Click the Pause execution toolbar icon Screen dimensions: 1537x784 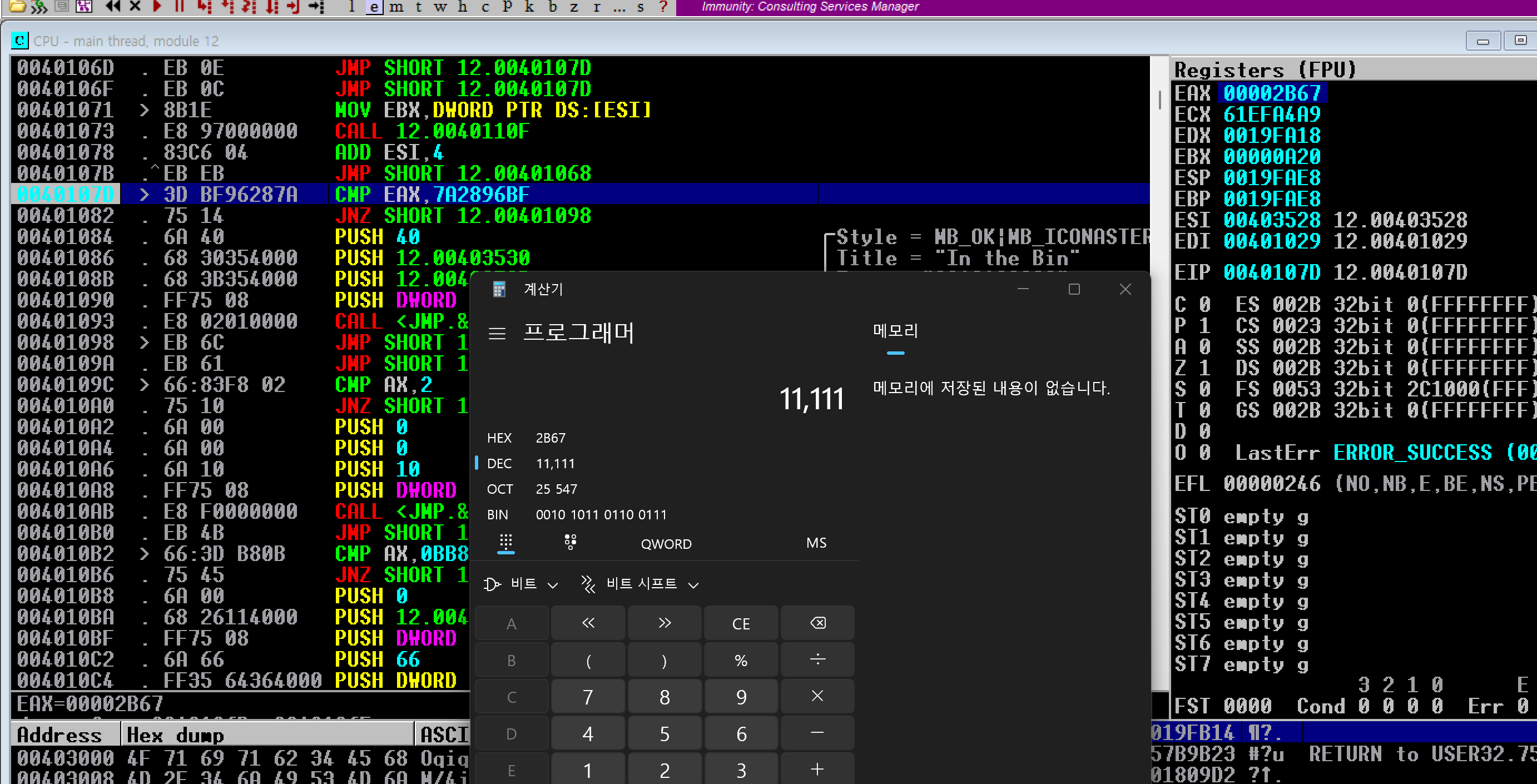pos(179,6)
